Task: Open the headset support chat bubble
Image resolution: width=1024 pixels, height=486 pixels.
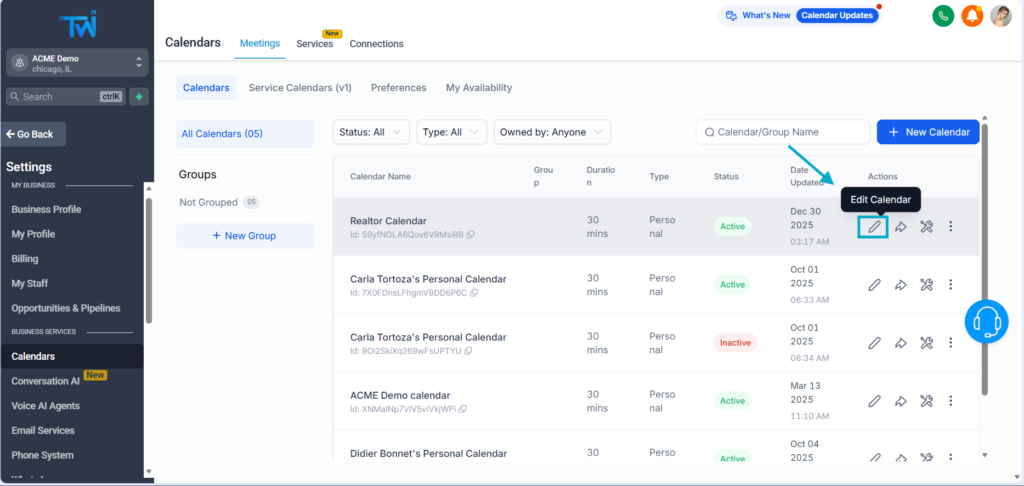Action: [986, 321]
